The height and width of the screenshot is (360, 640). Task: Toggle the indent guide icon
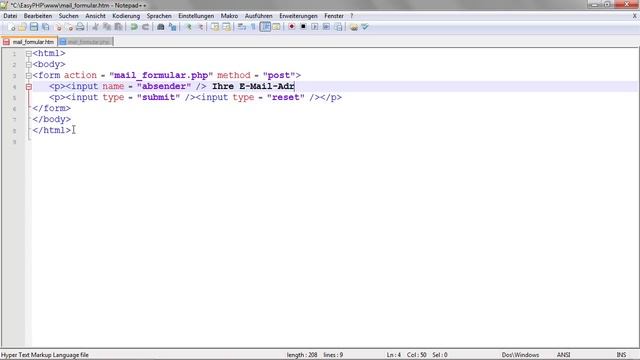[x=265, y=27]
